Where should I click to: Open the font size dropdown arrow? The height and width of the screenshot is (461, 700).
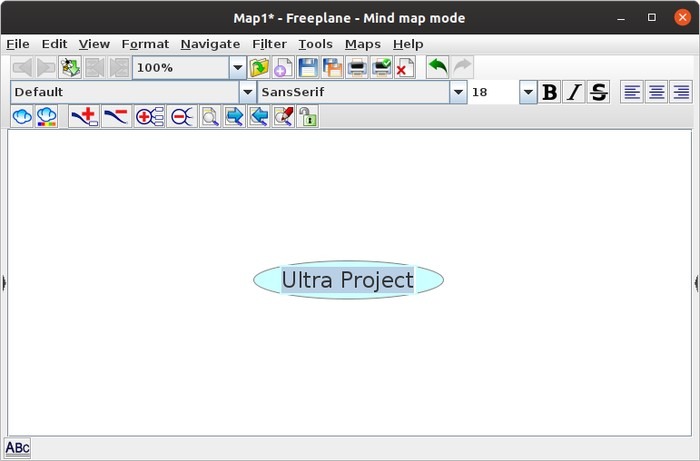click(x=528, y=92)
